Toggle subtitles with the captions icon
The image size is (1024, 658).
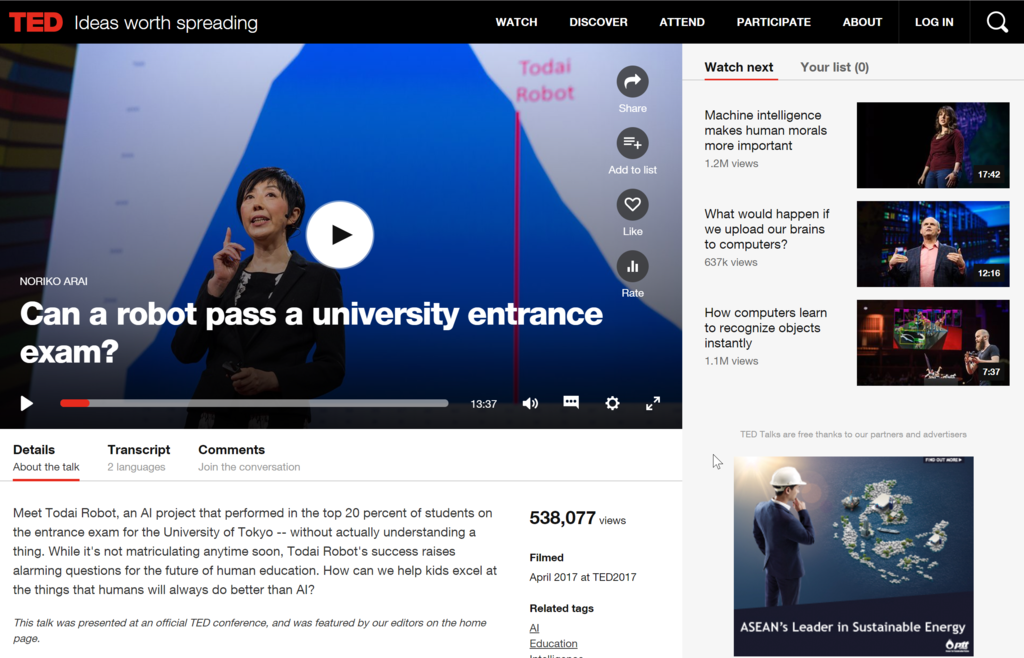coord(571,402)
